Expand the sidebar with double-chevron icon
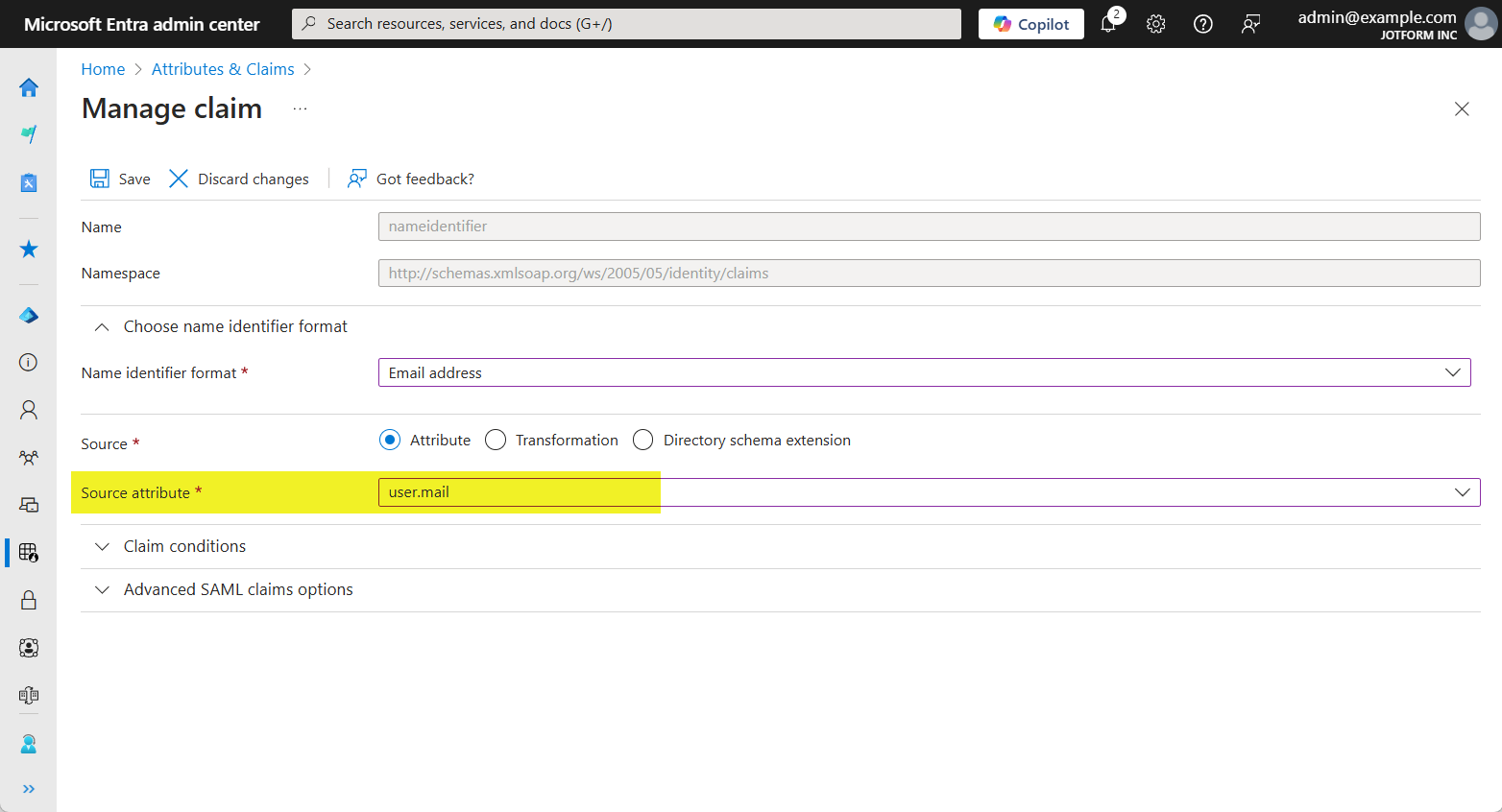Screen dimensions: 1502x812 point(29,789)
